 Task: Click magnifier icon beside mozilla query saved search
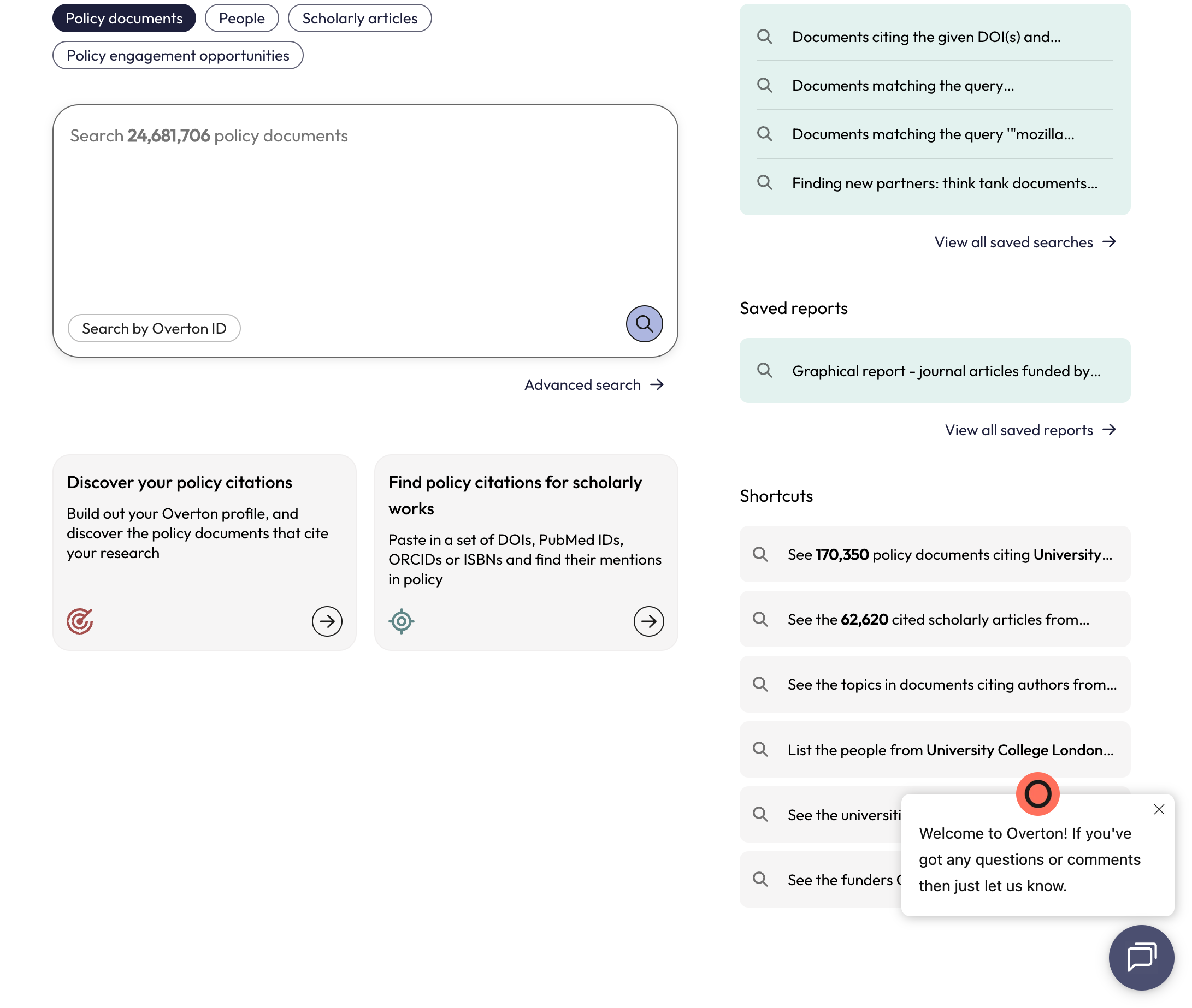764,134
